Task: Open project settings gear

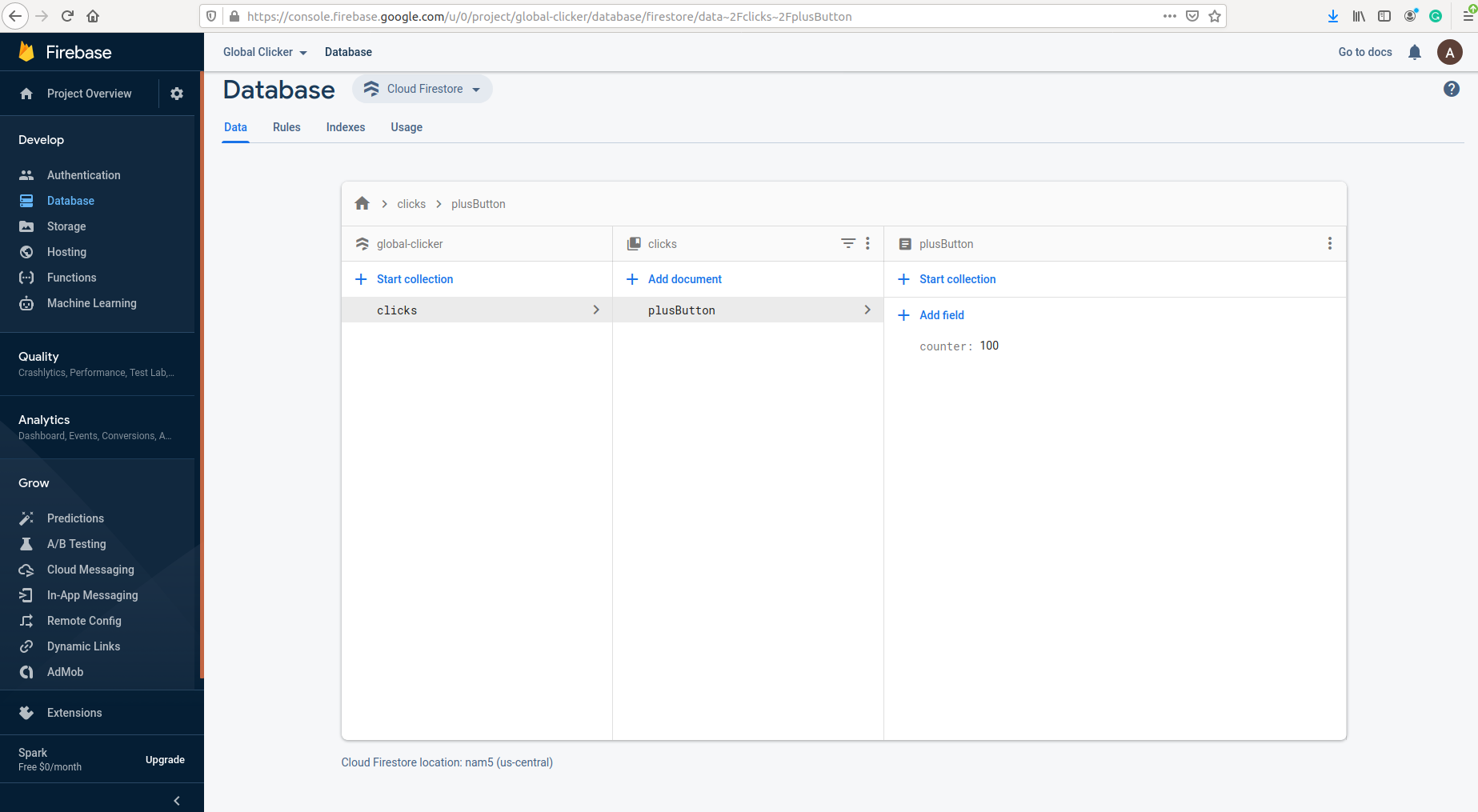Action: [176, 94]
